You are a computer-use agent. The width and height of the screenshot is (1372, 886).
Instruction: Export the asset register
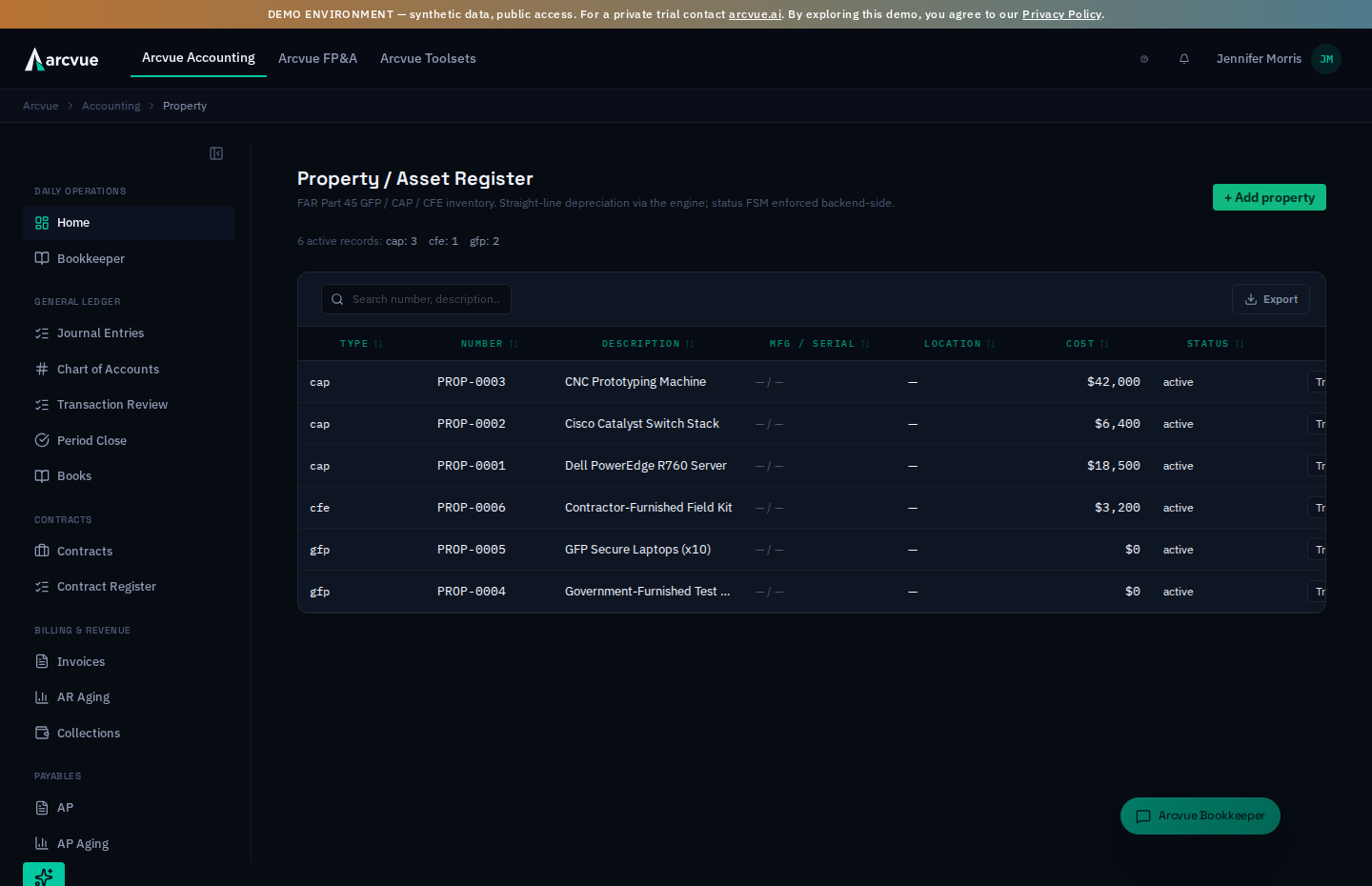(x=1270, y=299)
